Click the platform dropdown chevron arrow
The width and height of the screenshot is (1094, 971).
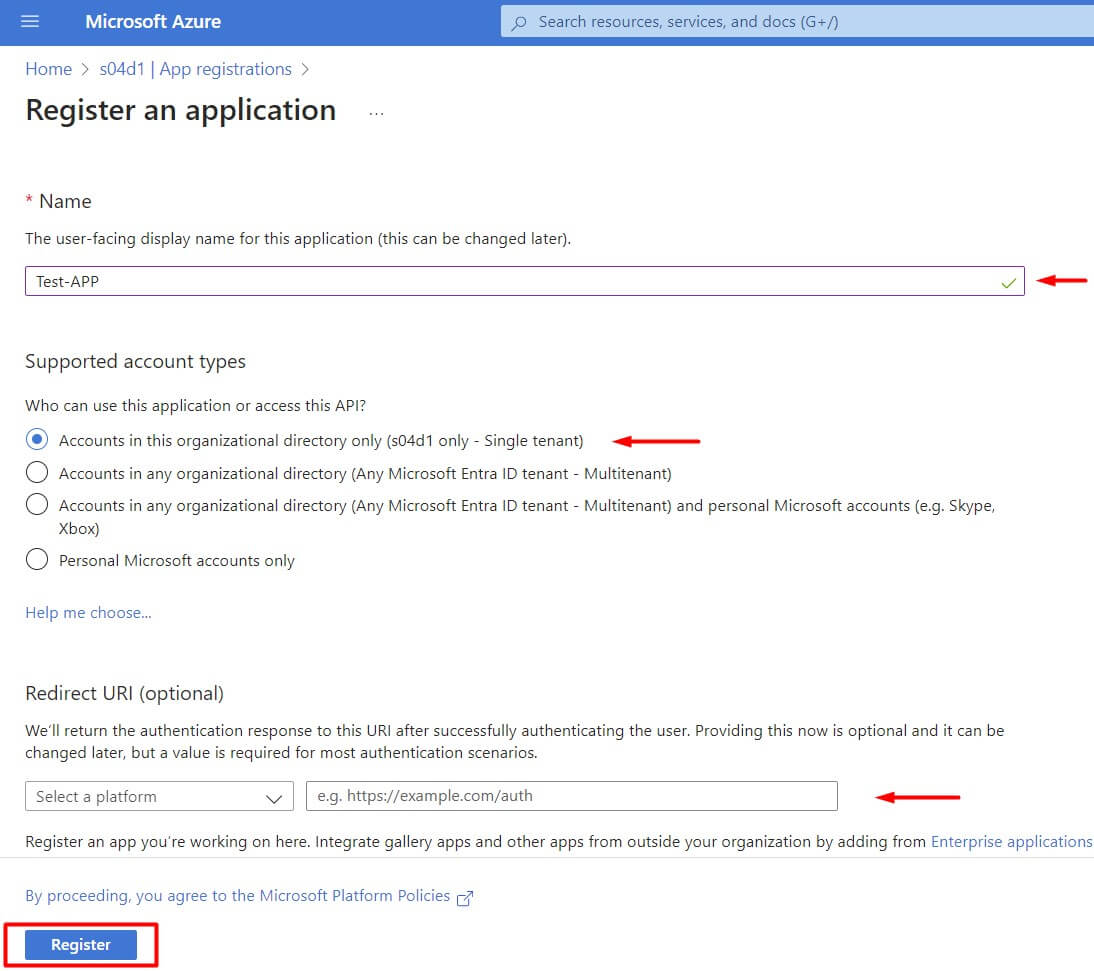point(273,796)
